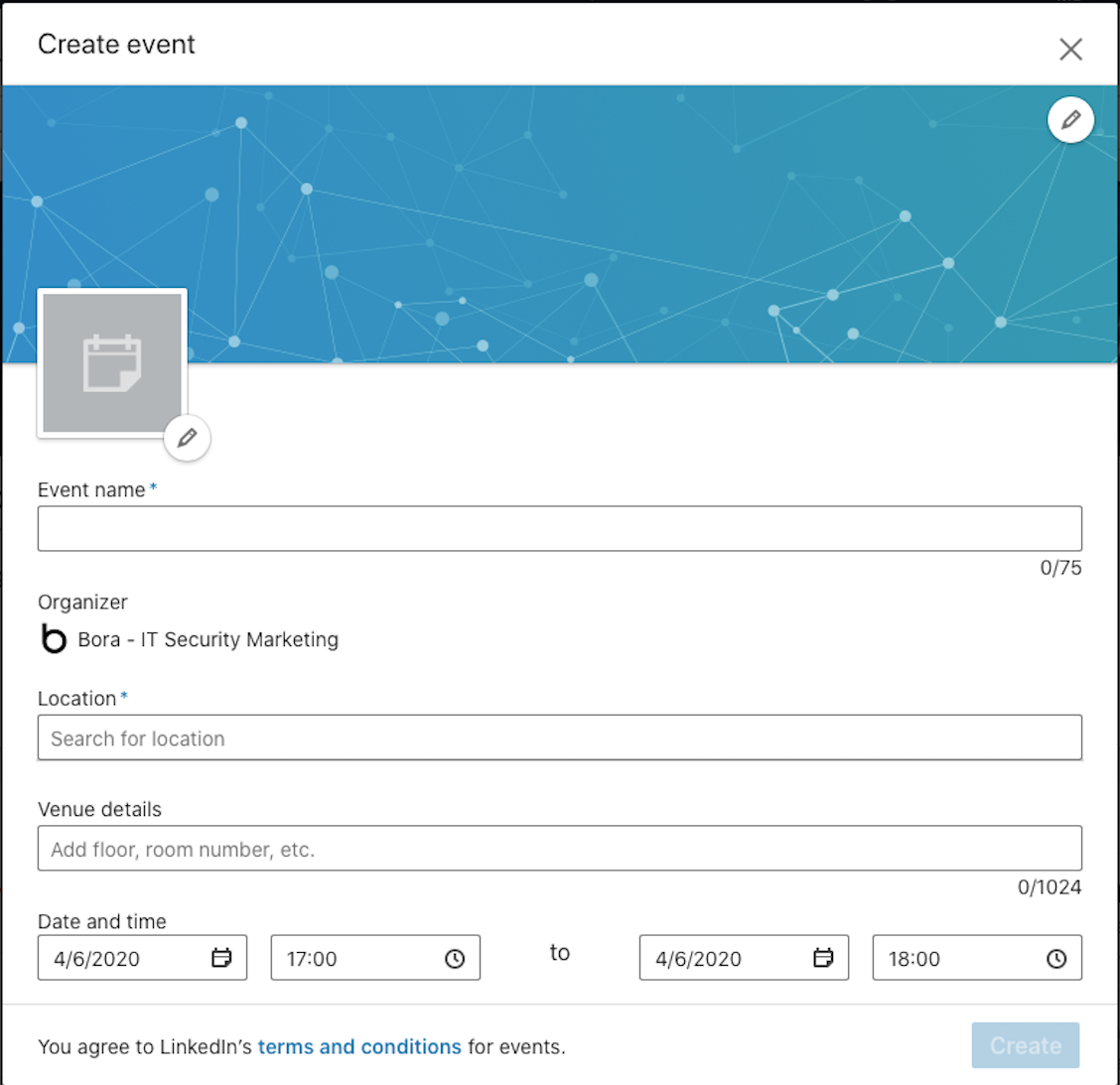Select the Bora organizer logo
Image resolution: width=1120 pixels, height=1085 pixels.
(54, 639)
